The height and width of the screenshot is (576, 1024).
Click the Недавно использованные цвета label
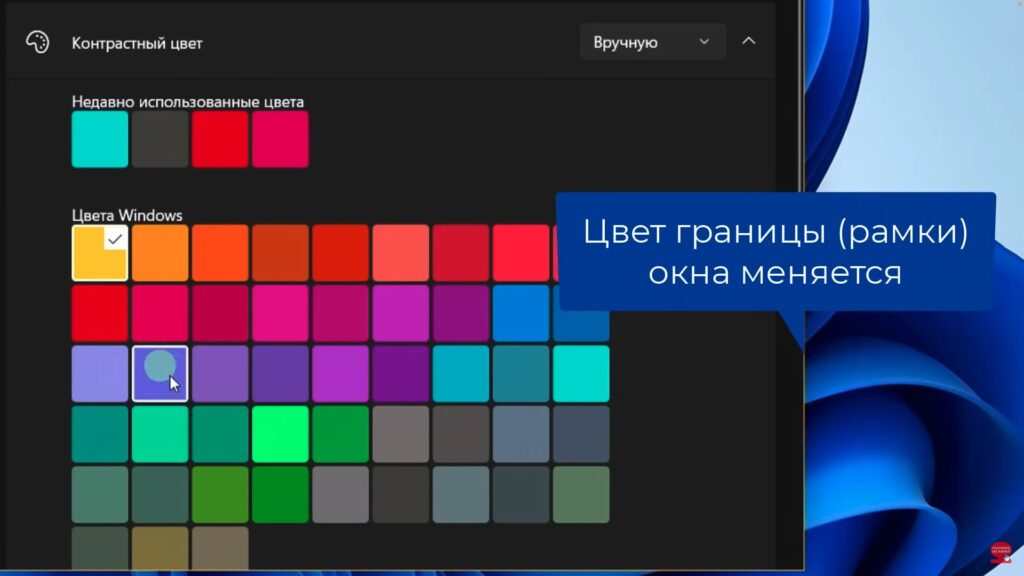[x=187, y=102]
